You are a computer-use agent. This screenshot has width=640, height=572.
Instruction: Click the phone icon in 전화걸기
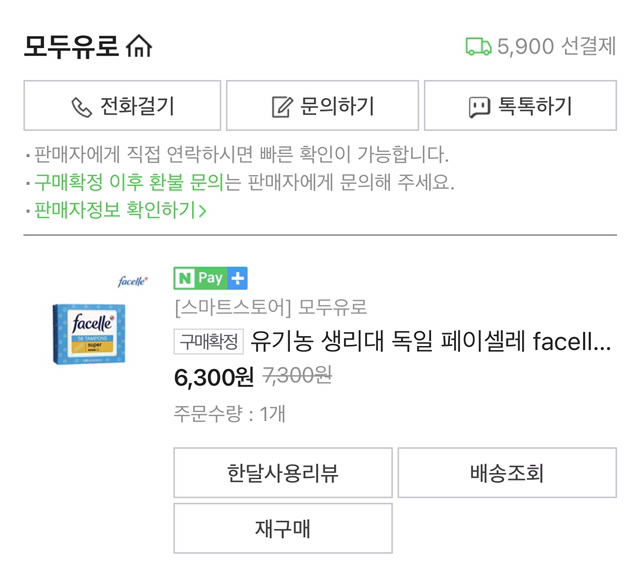coord(81,107)
